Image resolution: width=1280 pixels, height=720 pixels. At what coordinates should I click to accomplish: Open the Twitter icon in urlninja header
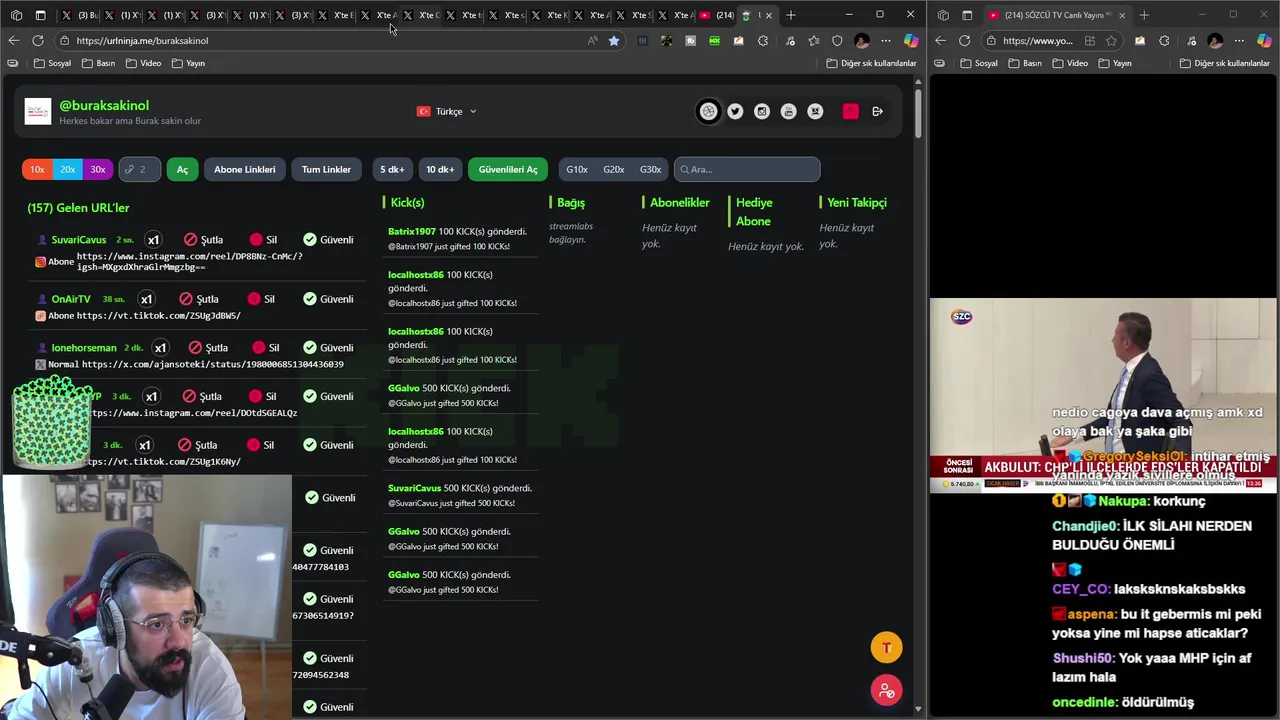click(735, 111)
